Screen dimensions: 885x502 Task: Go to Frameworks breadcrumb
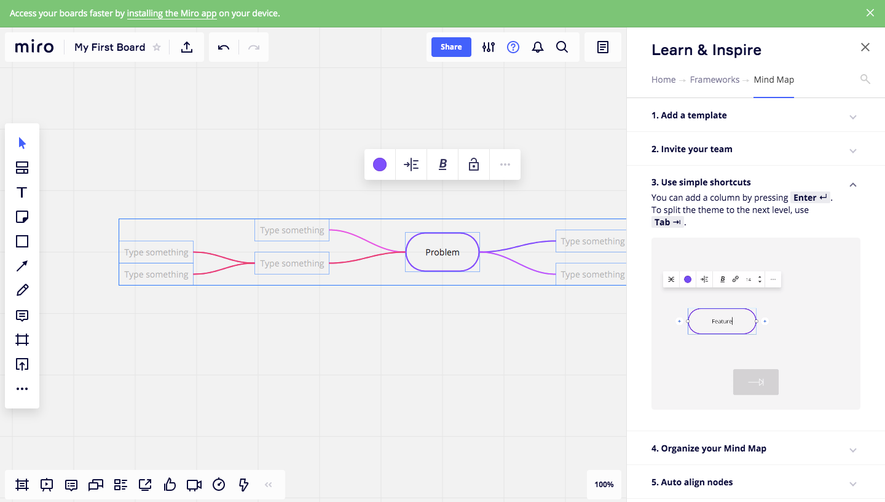coord(715,80)
